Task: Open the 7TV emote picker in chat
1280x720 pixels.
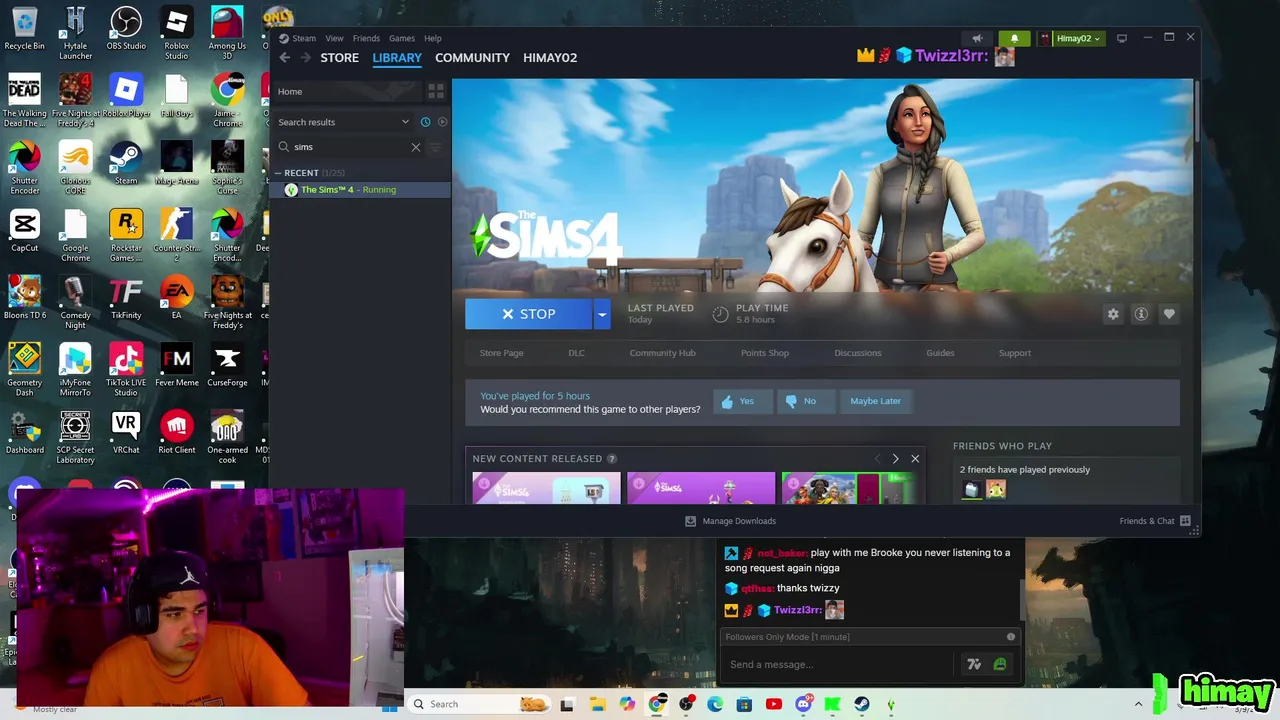Action: [973, 664]
